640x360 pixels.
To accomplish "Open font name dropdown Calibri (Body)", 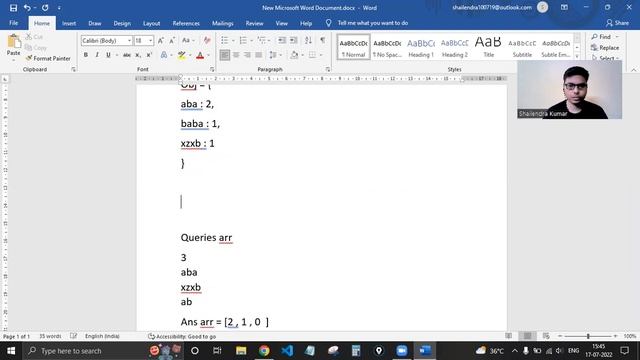I will [129, 40].
